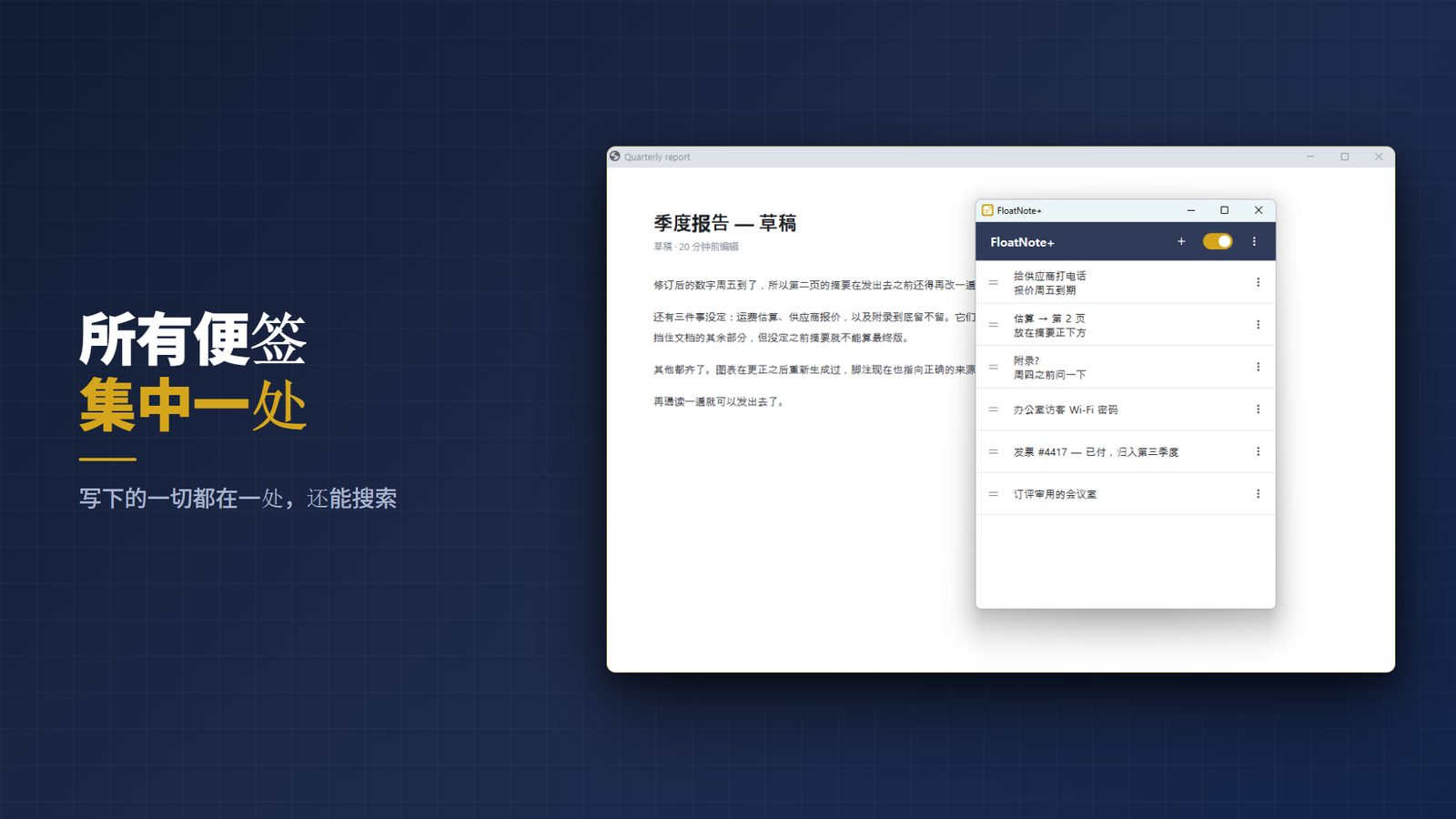Click the drag handle of 附录? note
This screenshot has width=1456, height=819.
click(x=994, y=367)
